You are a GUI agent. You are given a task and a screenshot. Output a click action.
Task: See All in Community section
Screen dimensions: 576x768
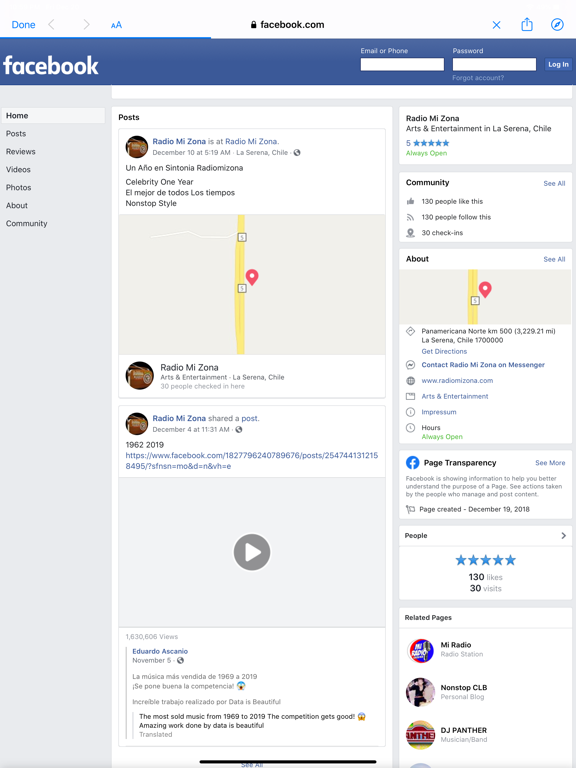point(554,183)
